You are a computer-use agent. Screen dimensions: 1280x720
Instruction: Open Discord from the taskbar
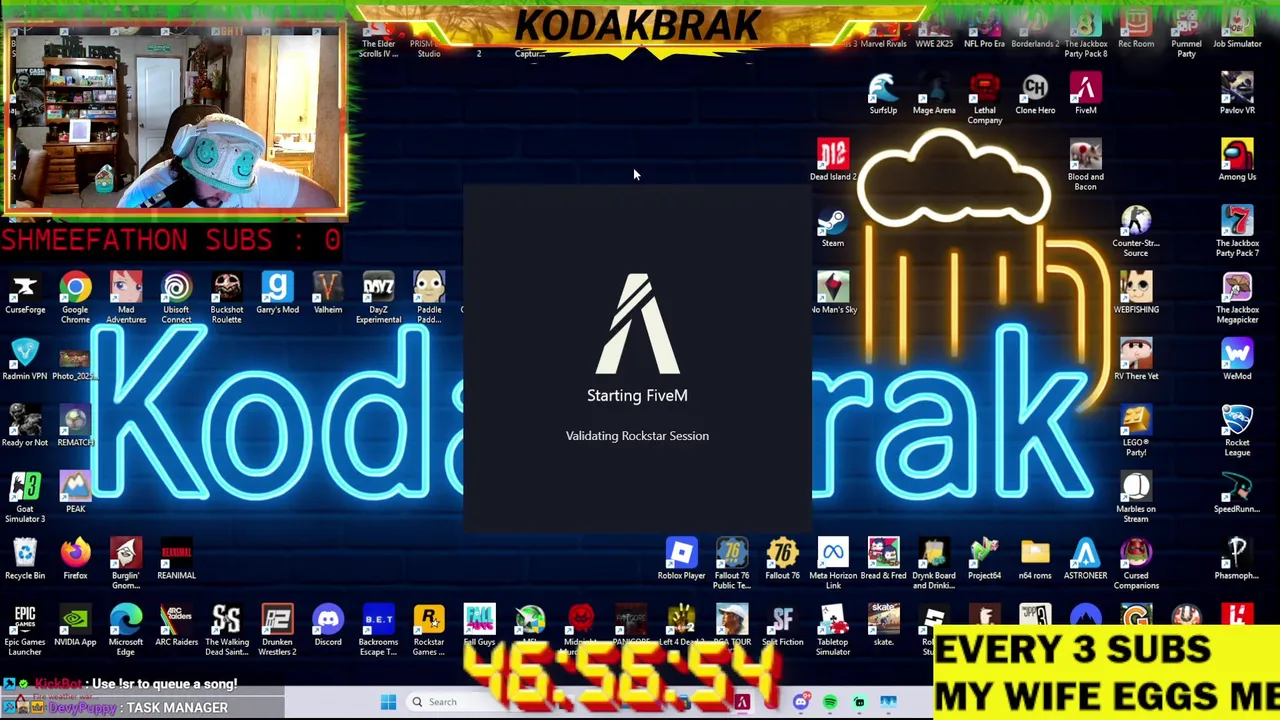800,702
